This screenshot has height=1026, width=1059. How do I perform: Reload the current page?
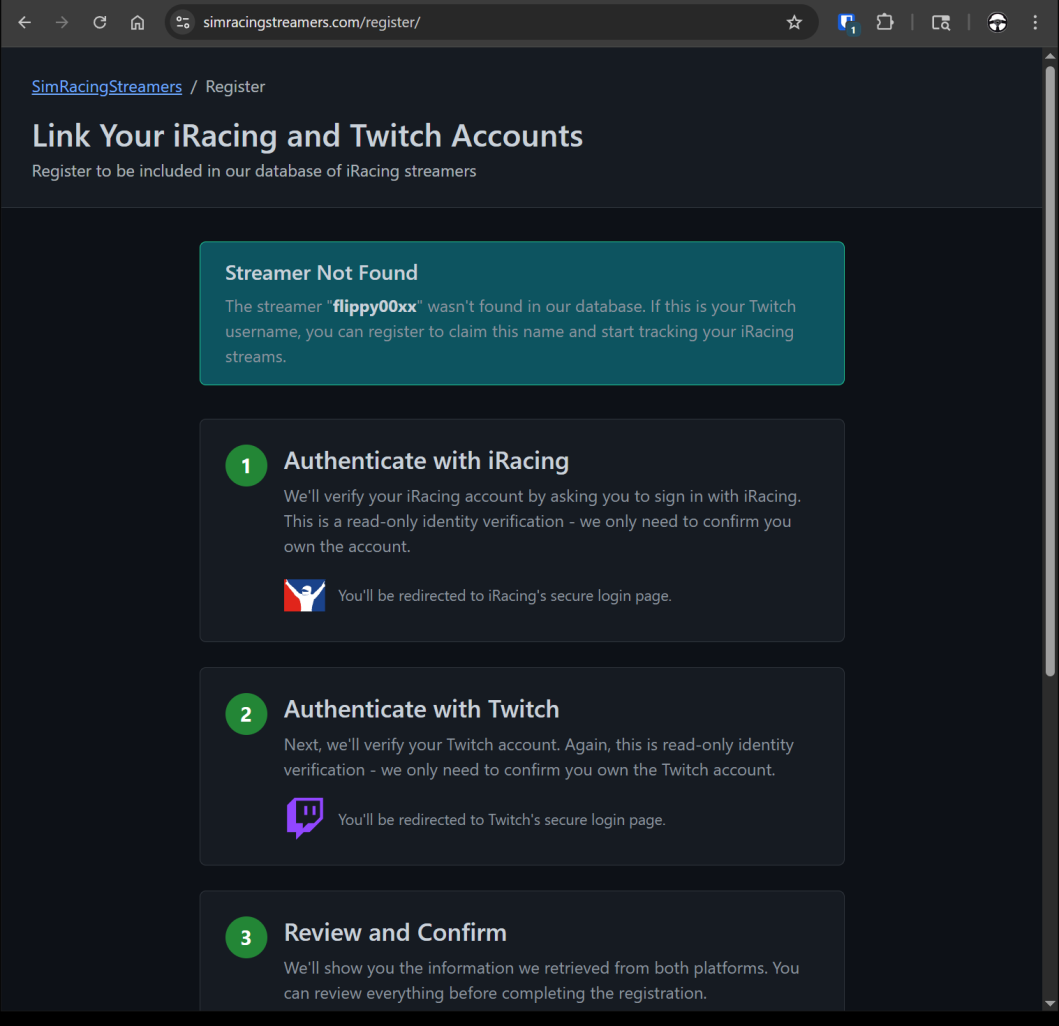[x=100, y=22]
